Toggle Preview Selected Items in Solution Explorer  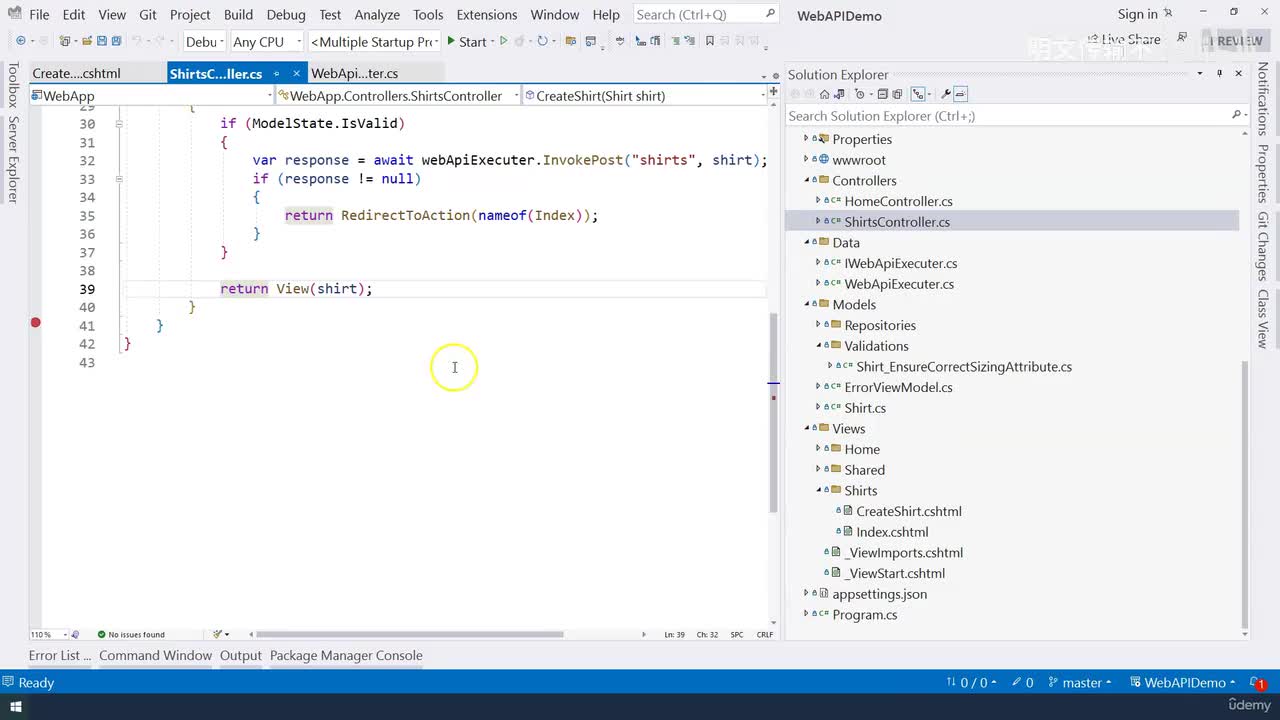coord(961,94)
